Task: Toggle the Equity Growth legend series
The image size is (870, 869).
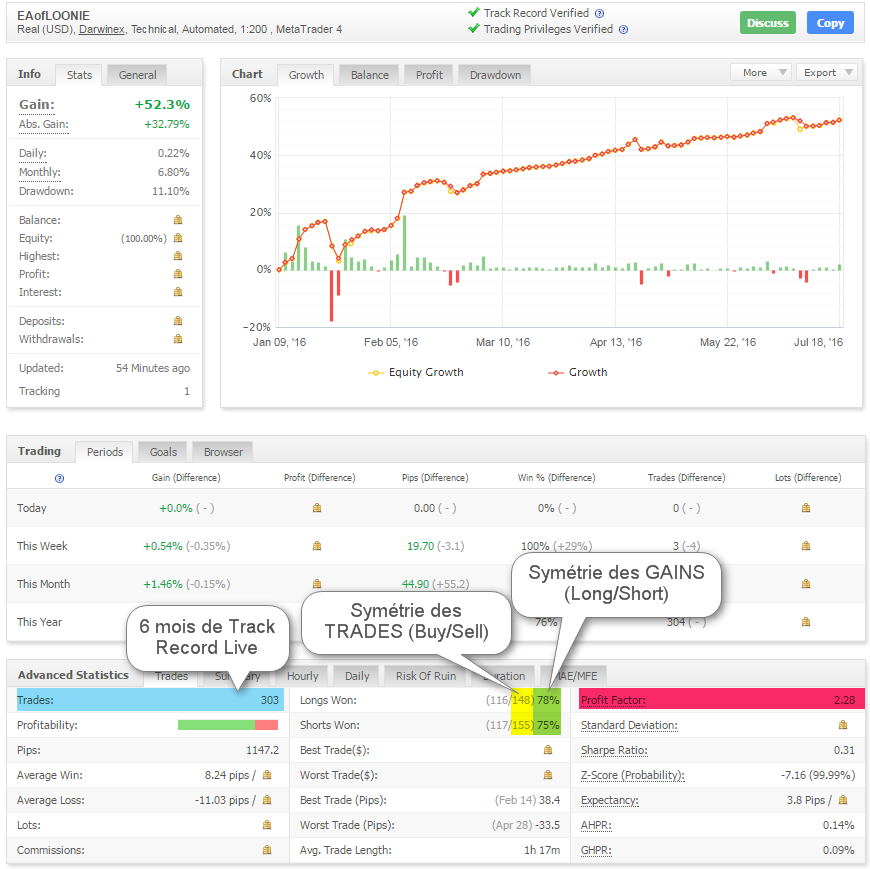Action: pyautogui.click(x=416, y=372)
